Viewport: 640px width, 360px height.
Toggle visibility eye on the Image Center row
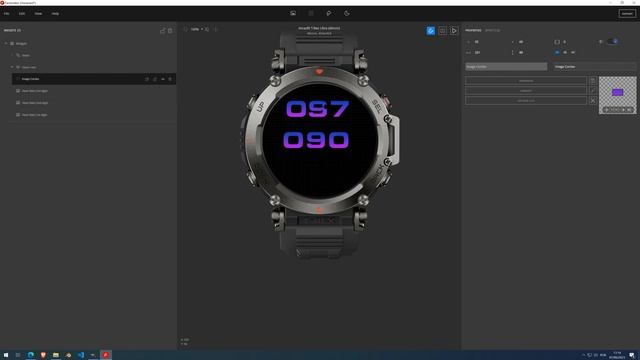click(162, 79)
